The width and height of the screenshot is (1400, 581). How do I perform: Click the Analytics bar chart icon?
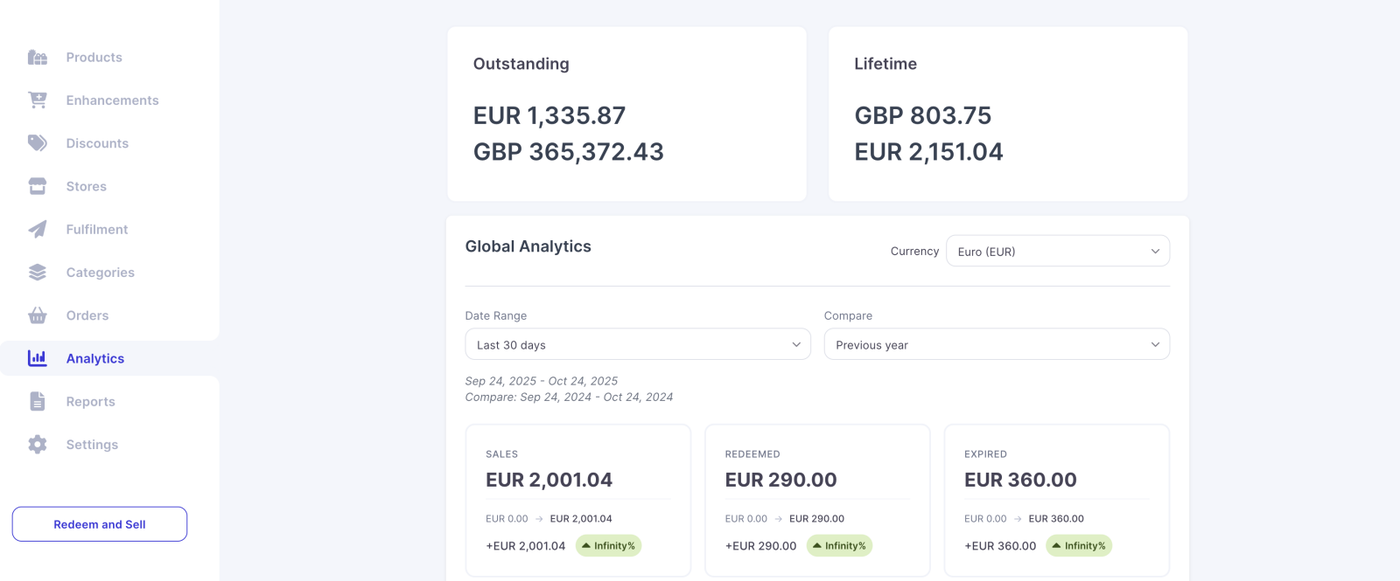pos(37,358)
